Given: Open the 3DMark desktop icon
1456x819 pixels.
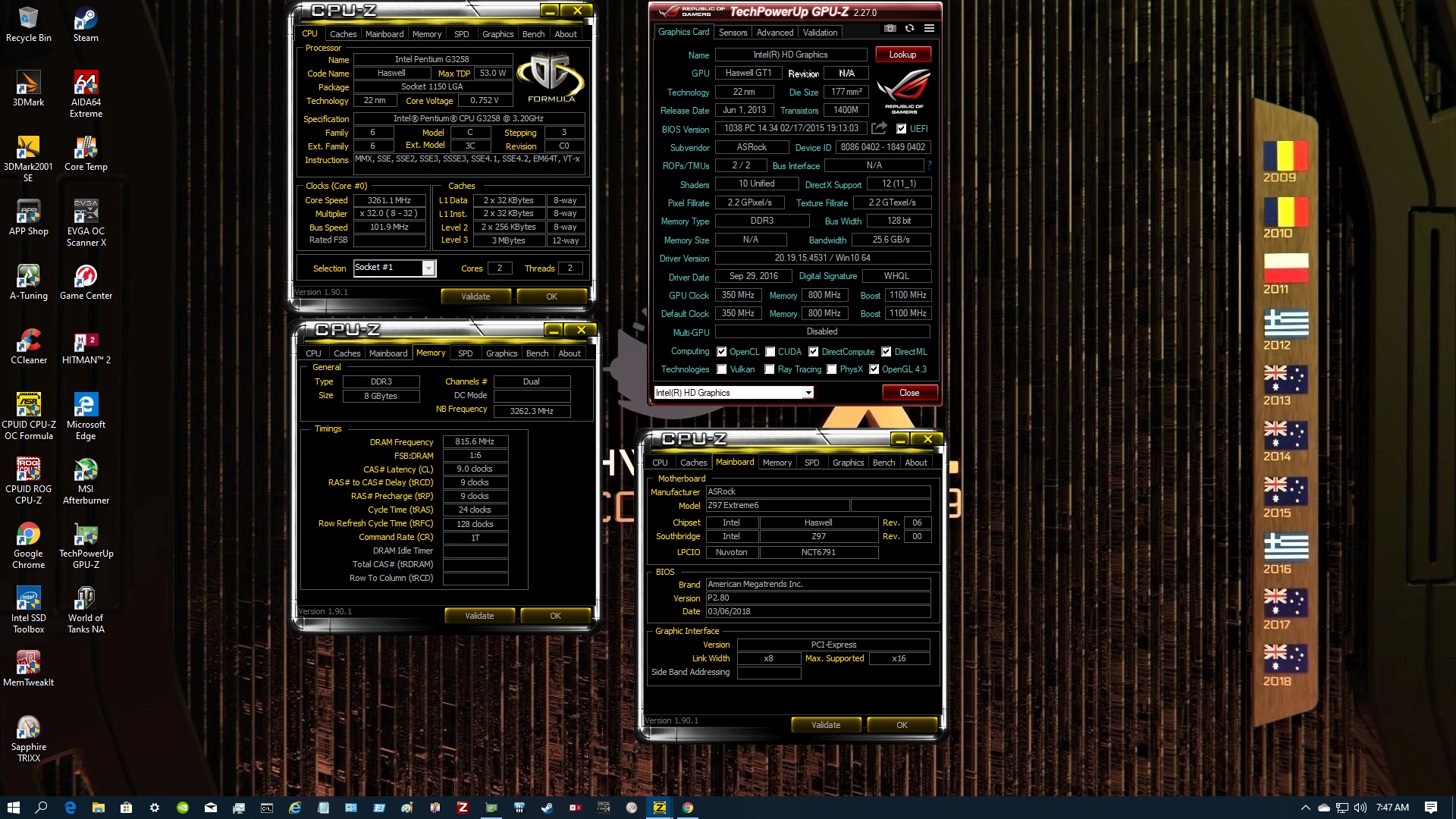Looking at the screenshot, I should pyautogui.click(x=28, y=89).
